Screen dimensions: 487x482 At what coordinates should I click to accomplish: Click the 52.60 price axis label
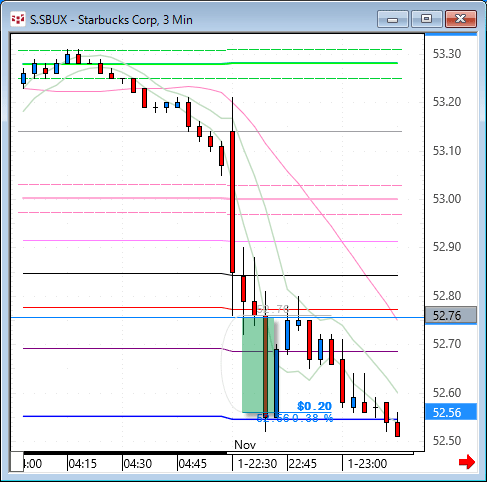coord(447,392)
